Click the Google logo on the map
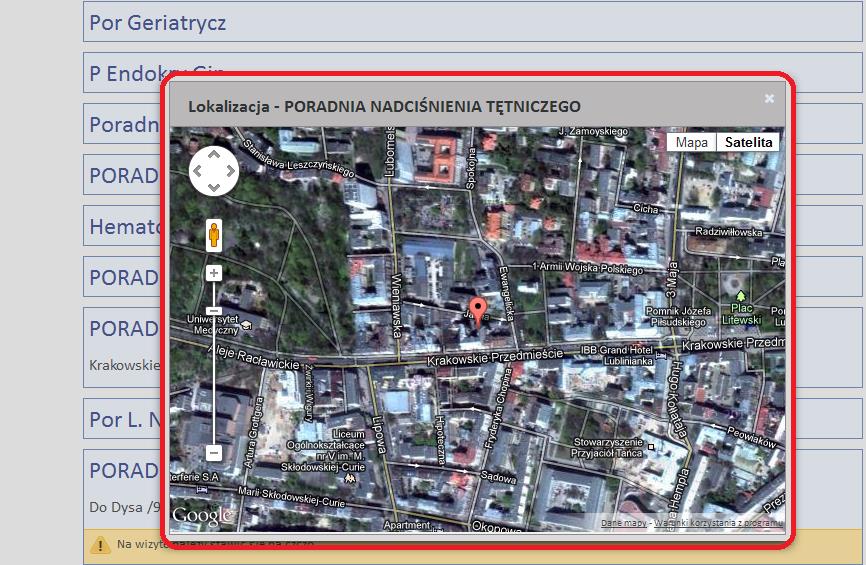 [x=202, y=515]
